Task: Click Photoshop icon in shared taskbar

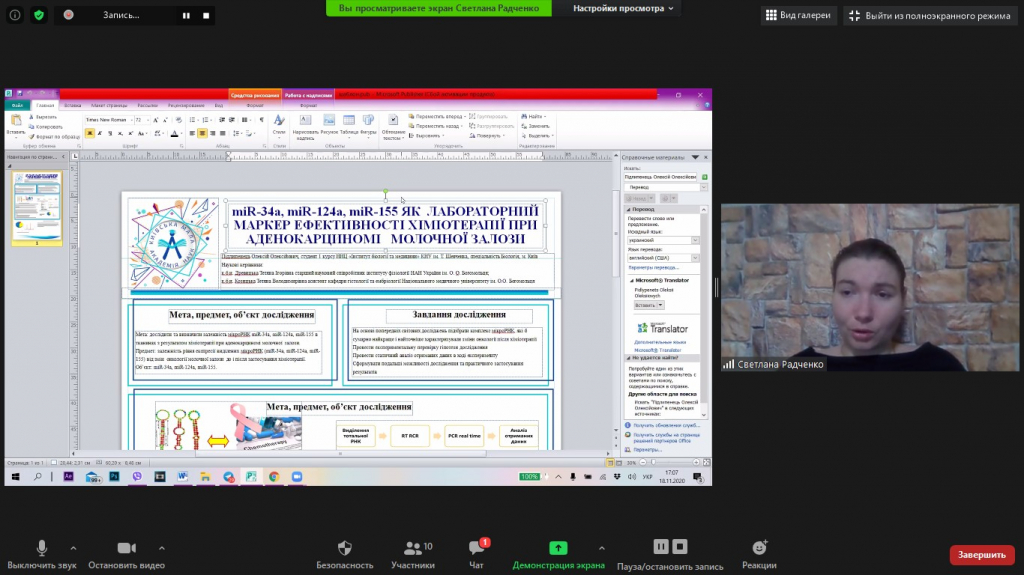Action: coord(114,476)
